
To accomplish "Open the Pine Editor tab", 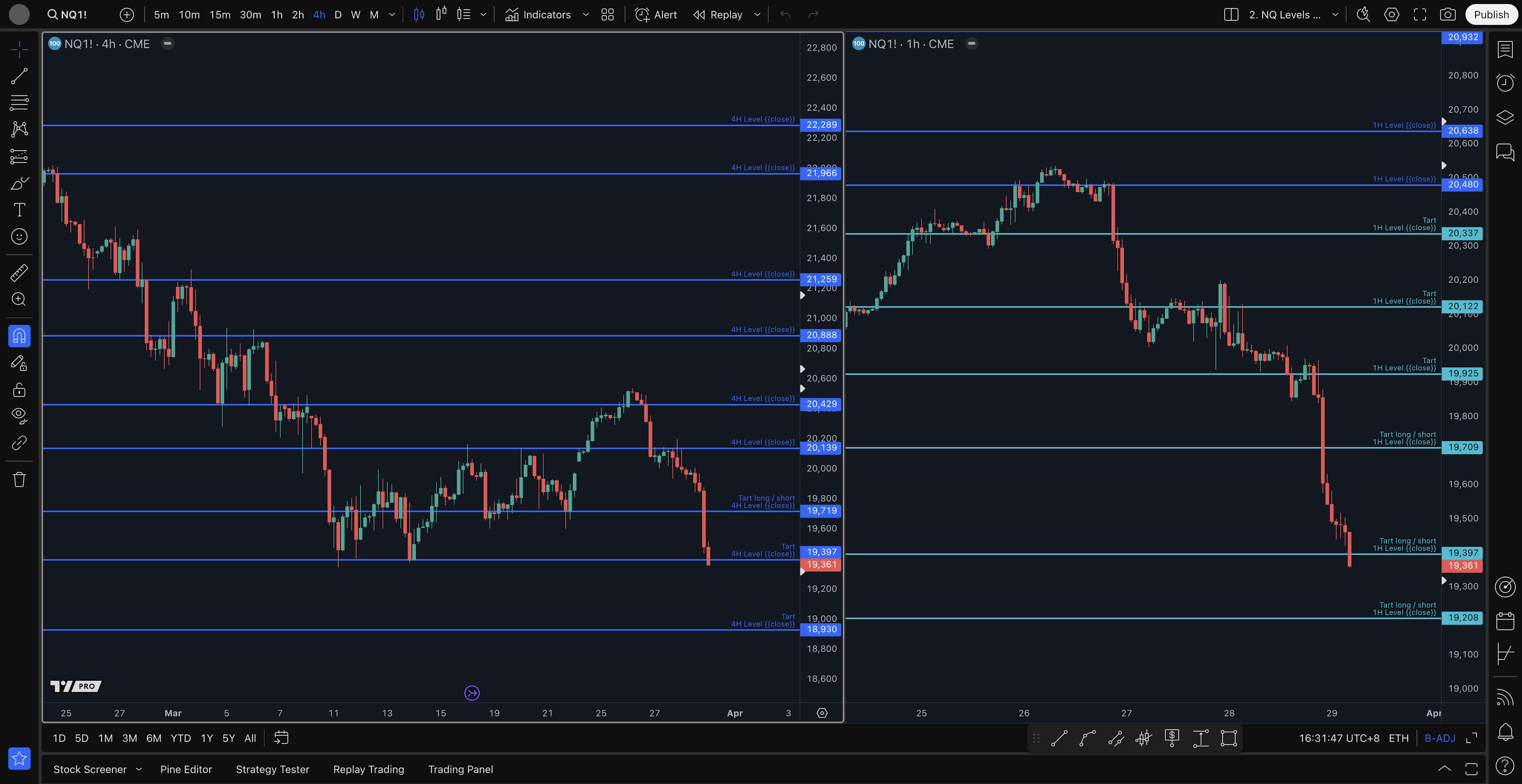I will pos(185,769).
